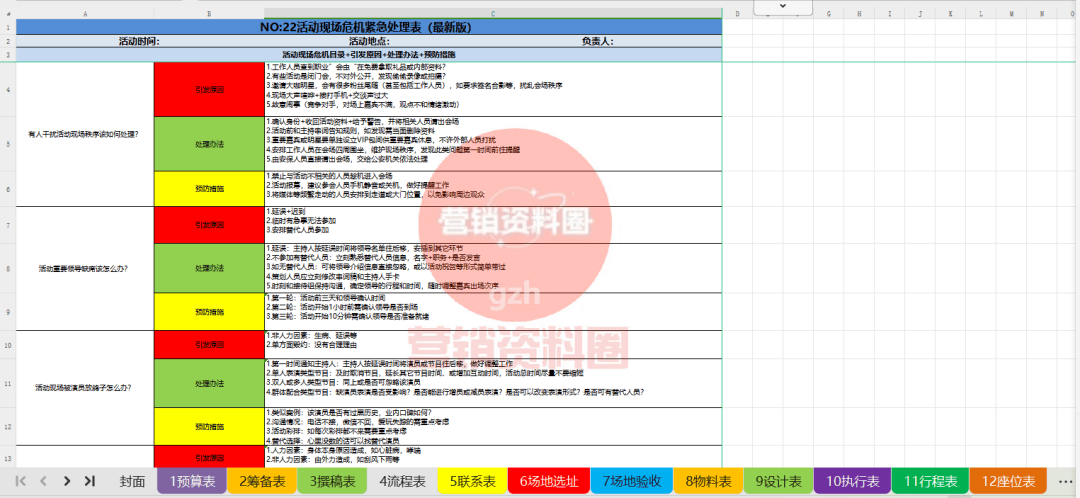Screen dimensions: 1080x498
Task: Select yellow 预防措施 cell in row 12
Action: pos(209,426)
